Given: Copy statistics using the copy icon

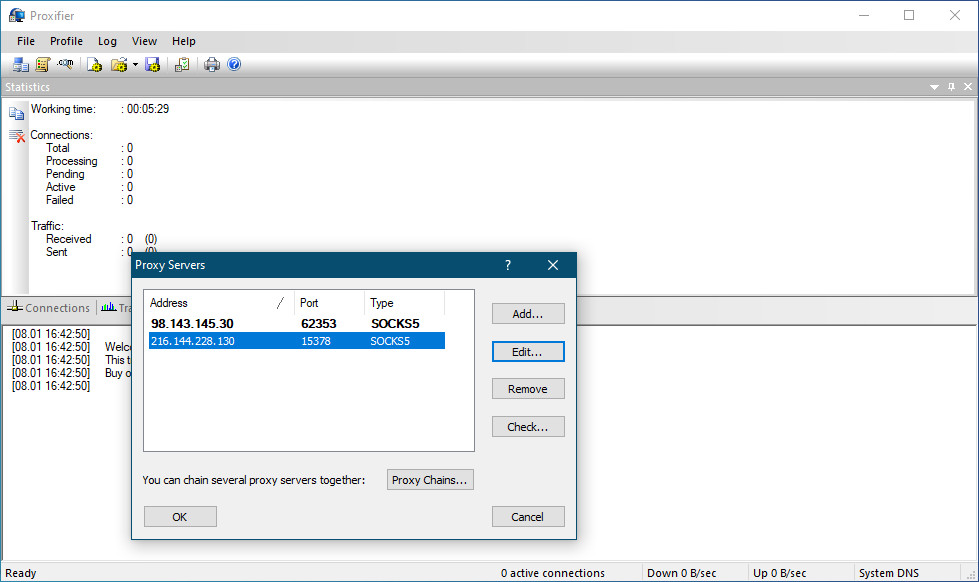Looking at the screenshot, I should [16, 113].
